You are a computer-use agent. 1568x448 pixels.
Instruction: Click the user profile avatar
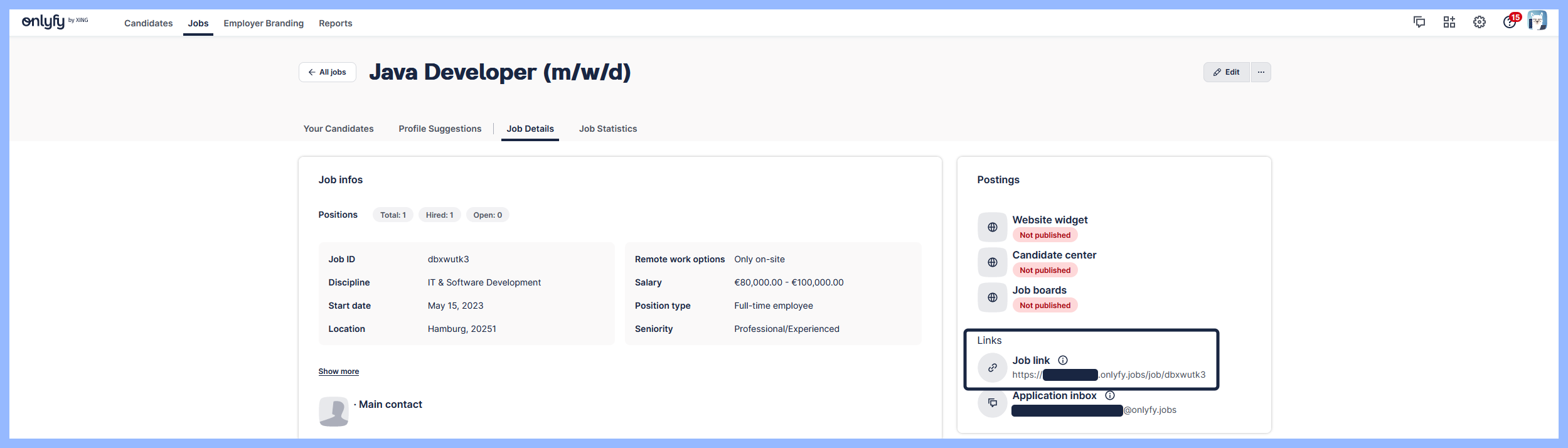tap(1537, 21)
